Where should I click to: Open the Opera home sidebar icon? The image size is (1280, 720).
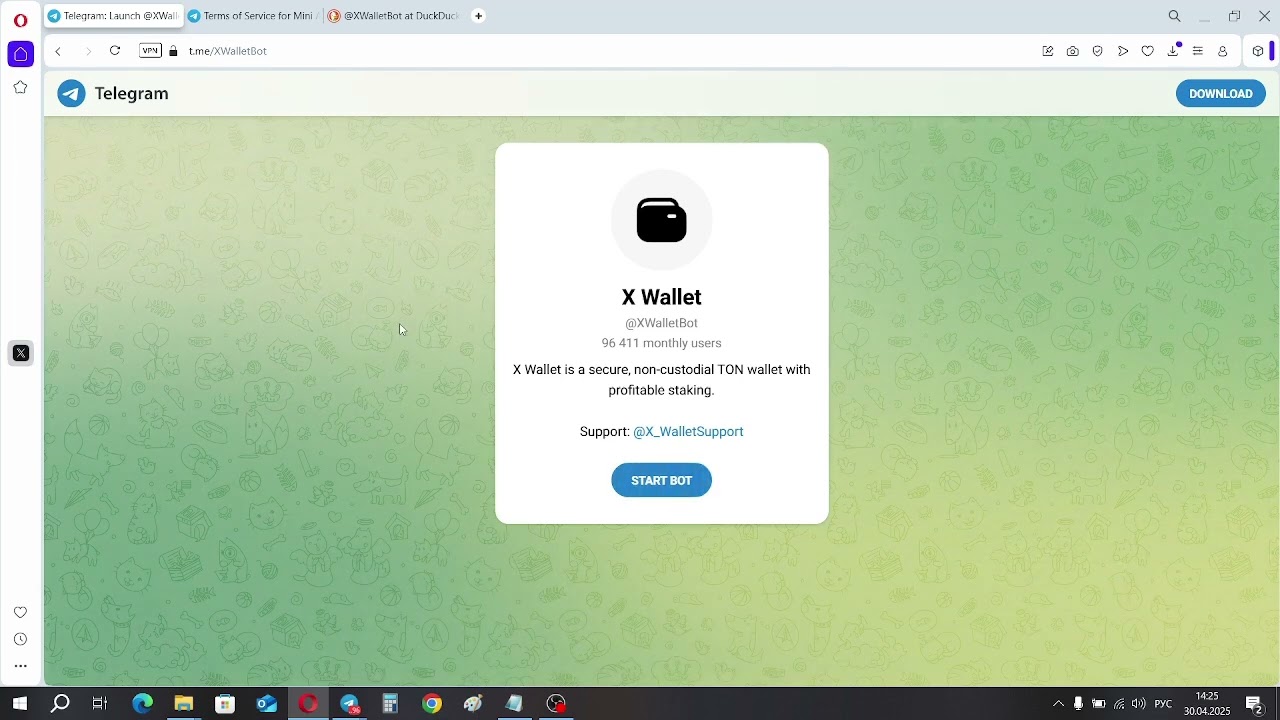click(x=20, y=54)
